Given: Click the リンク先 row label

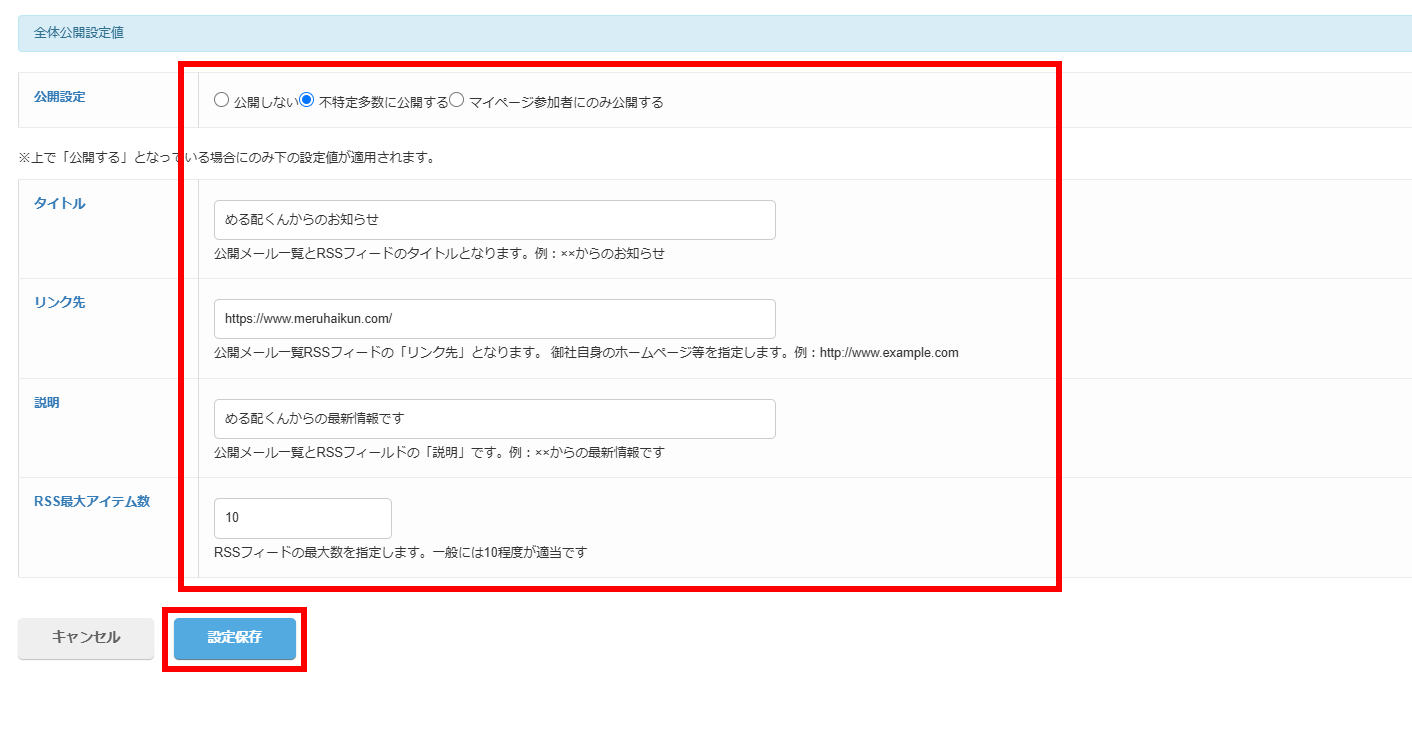Looking at the screenshot, I should (x=60, y=302).
